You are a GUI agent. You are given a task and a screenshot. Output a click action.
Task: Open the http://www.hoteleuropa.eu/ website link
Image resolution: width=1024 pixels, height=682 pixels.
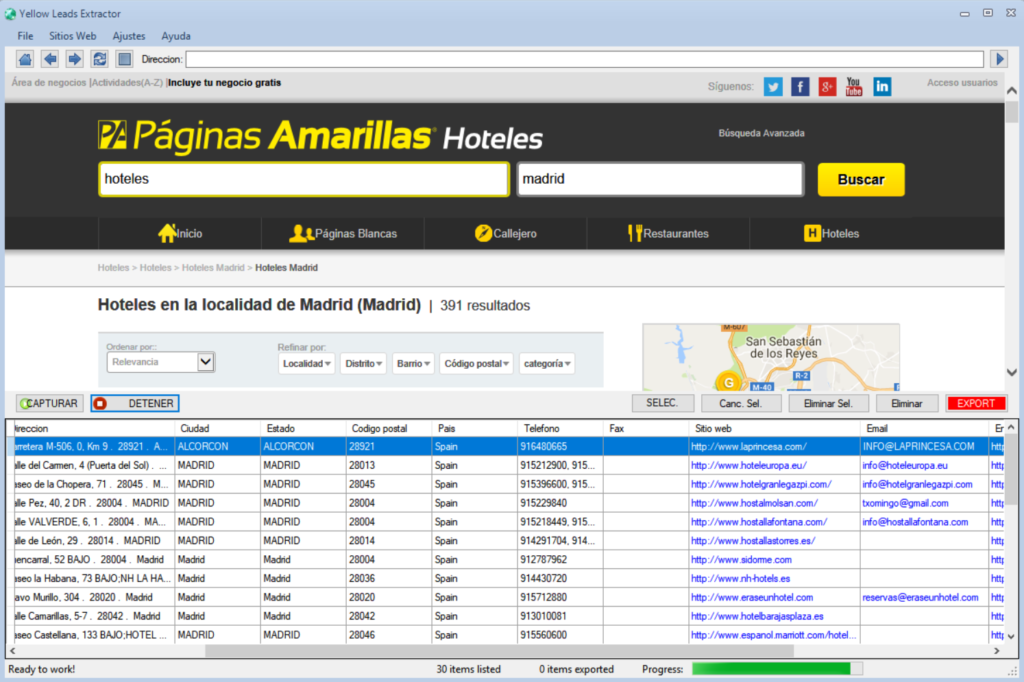pyautogui.click(x=748, y=466)
